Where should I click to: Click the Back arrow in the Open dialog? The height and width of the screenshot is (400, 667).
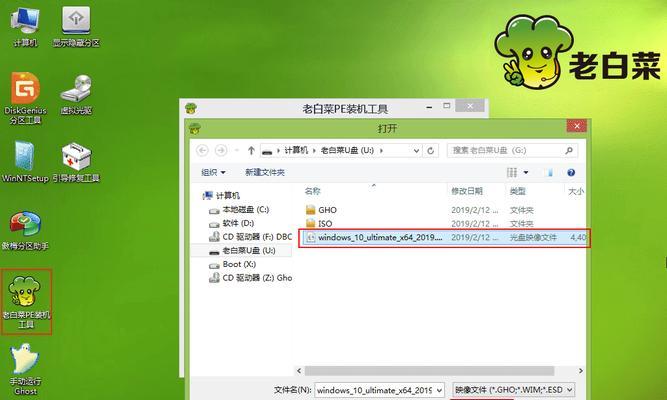(202, 150)
